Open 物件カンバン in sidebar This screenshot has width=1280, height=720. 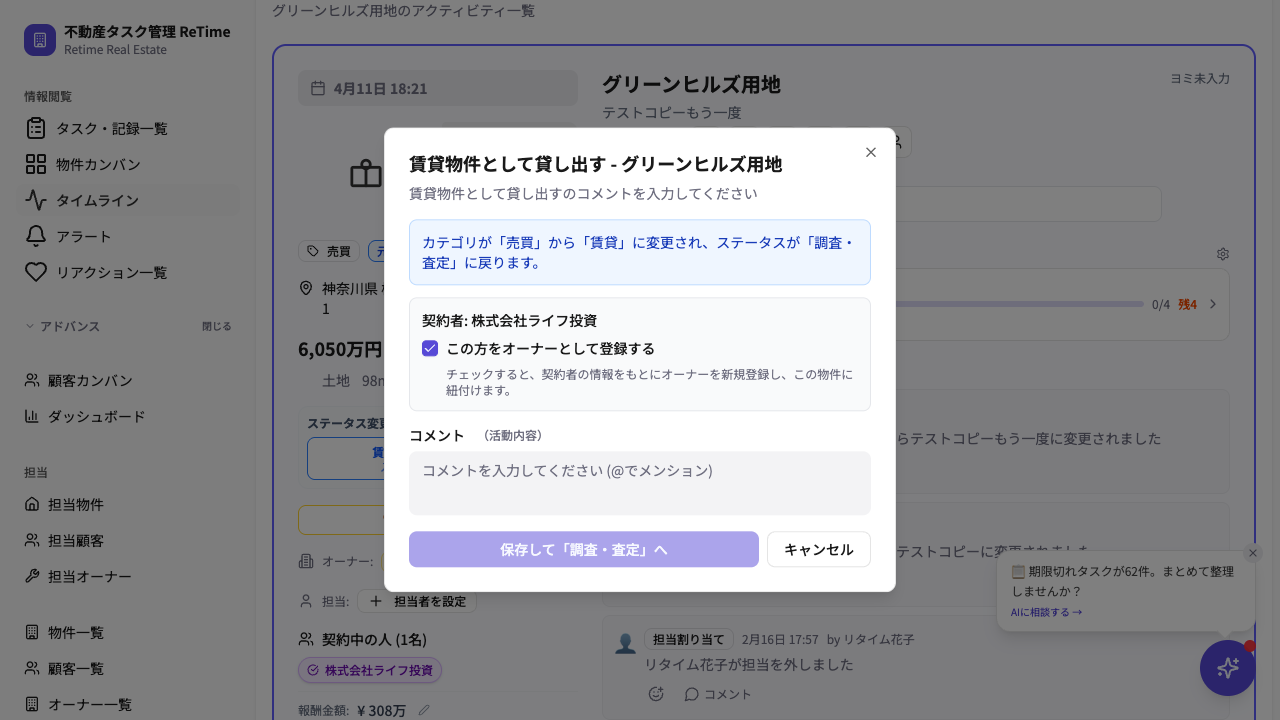128,164
